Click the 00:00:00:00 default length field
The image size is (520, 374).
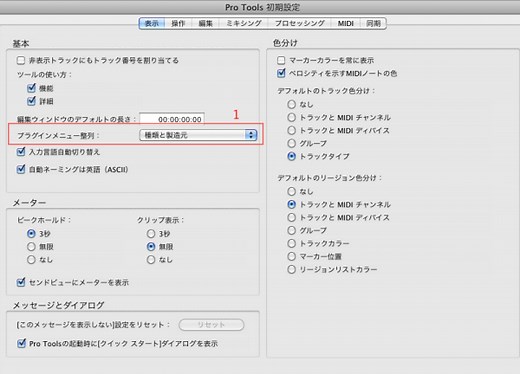point(172,119)
